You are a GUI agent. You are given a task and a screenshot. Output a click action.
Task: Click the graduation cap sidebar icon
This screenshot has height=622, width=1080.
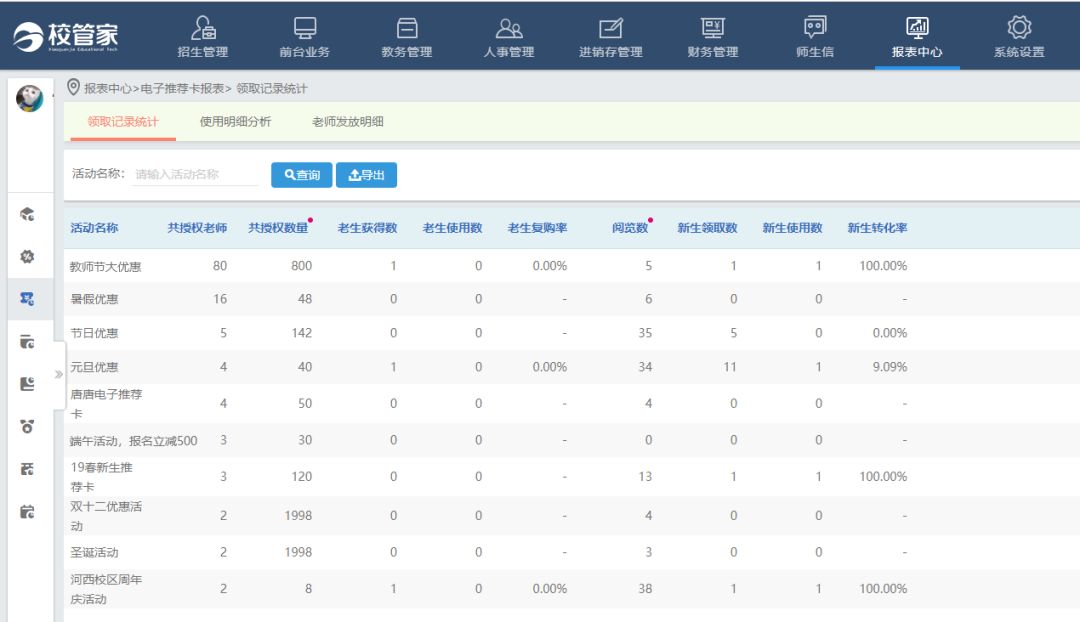(28, 214)
